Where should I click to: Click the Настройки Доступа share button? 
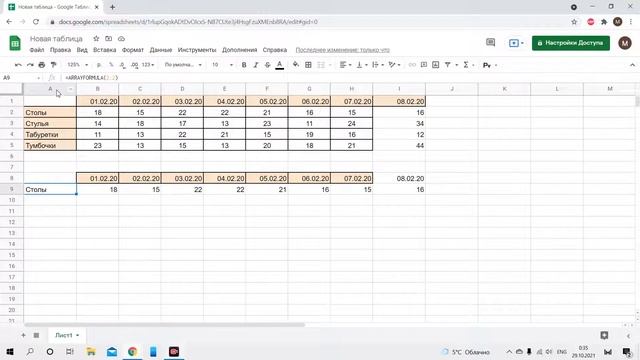click(x=571, y=43)
